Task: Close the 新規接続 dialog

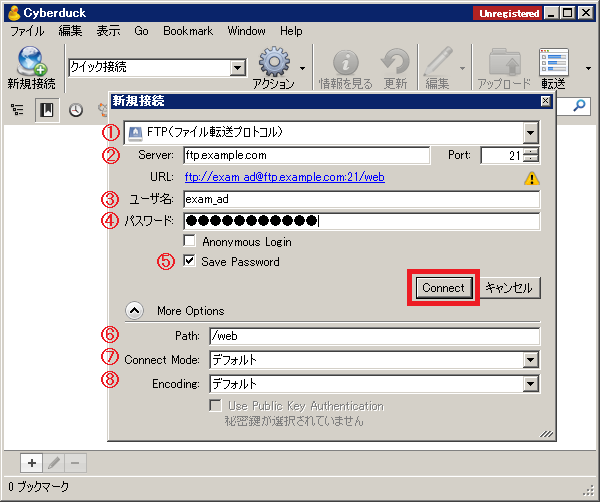Action: point(545,101)
